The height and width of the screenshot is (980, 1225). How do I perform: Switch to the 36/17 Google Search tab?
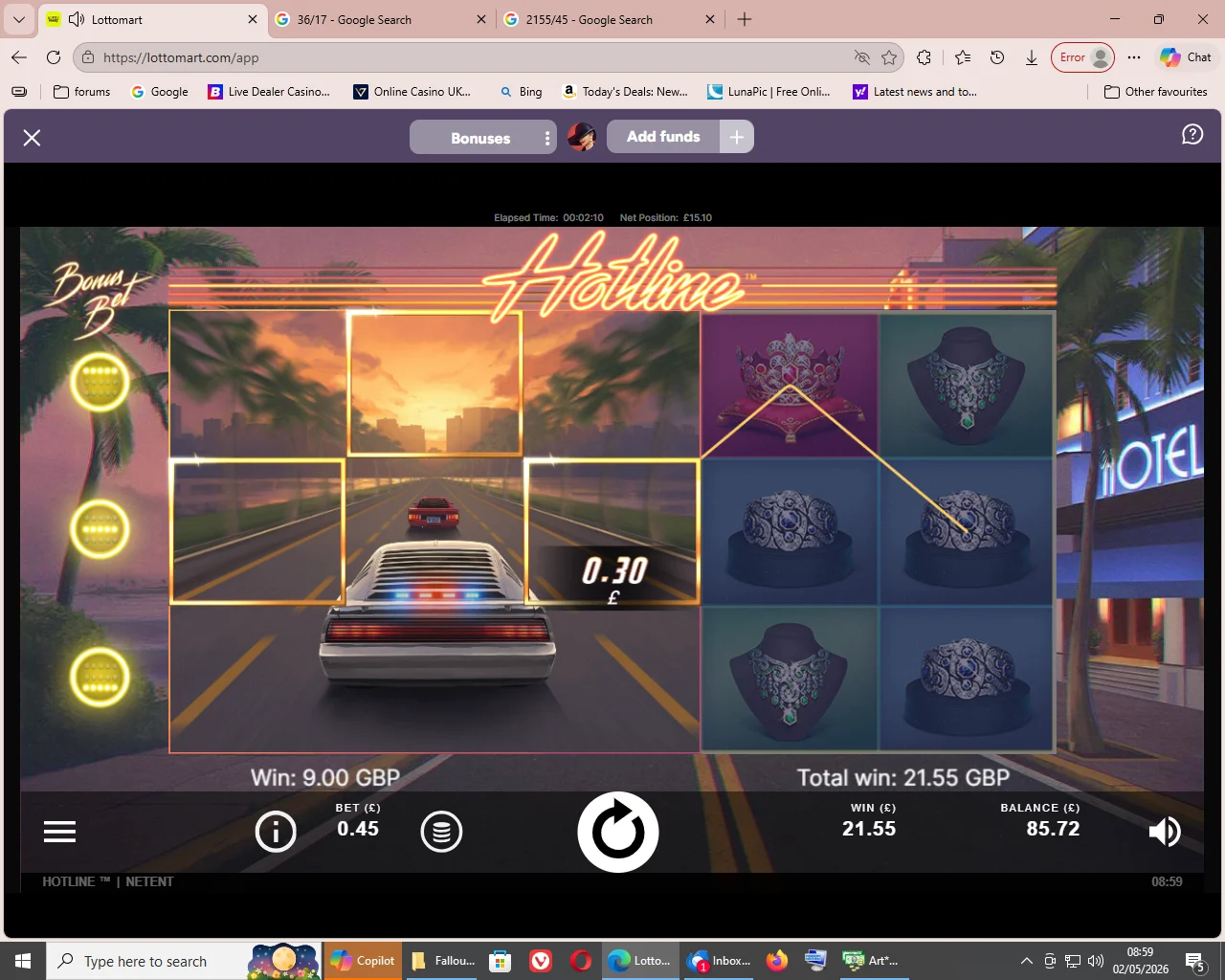click(383, 19)
